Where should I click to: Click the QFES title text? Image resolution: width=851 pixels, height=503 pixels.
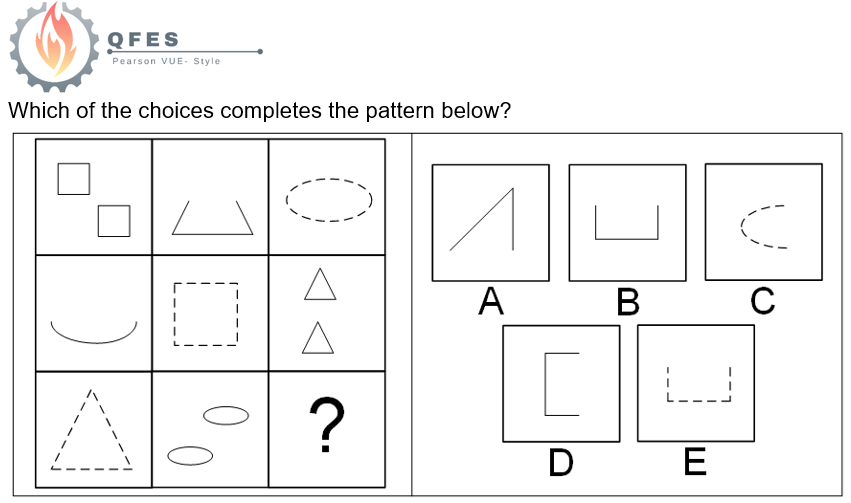[143, 40]
